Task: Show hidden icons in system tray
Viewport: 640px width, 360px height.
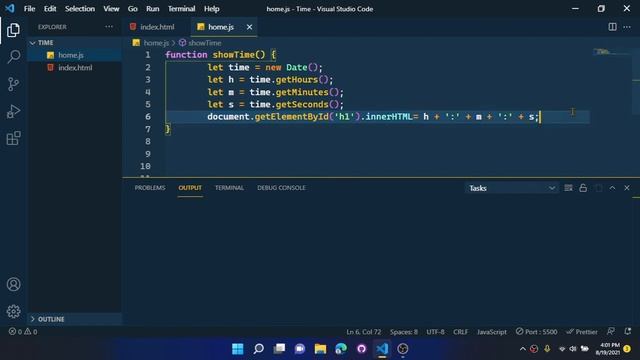Action: pos(522,349)
